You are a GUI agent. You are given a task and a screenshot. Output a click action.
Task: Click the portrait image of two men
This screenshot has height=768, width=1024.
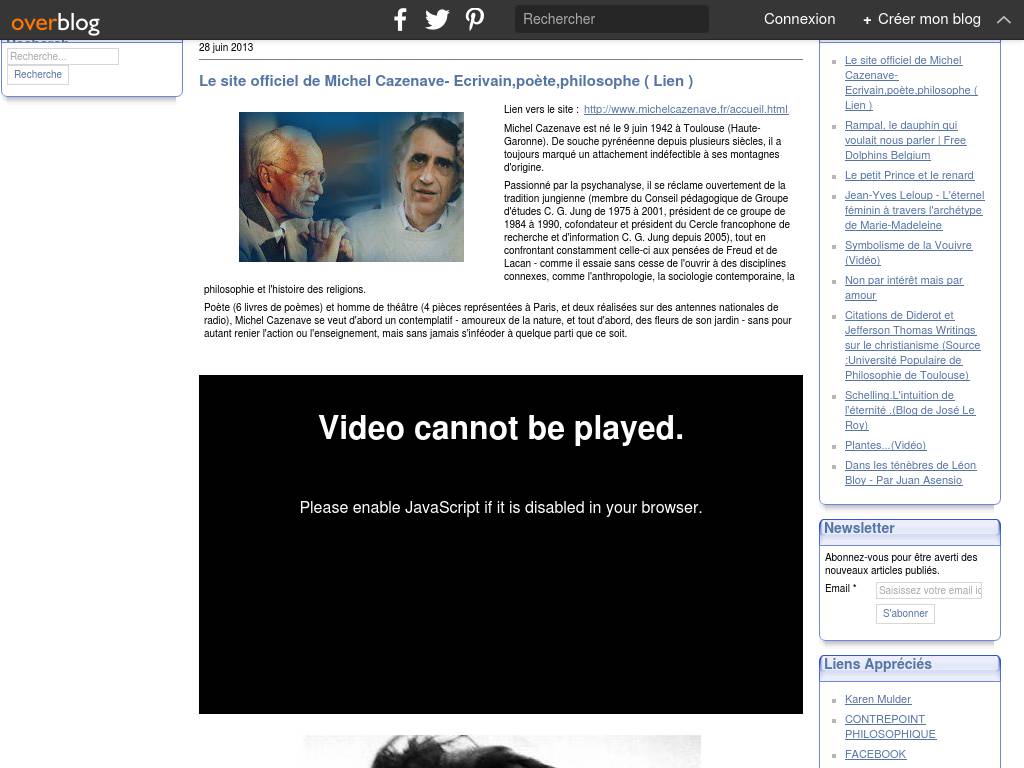(x=351, y=187)
